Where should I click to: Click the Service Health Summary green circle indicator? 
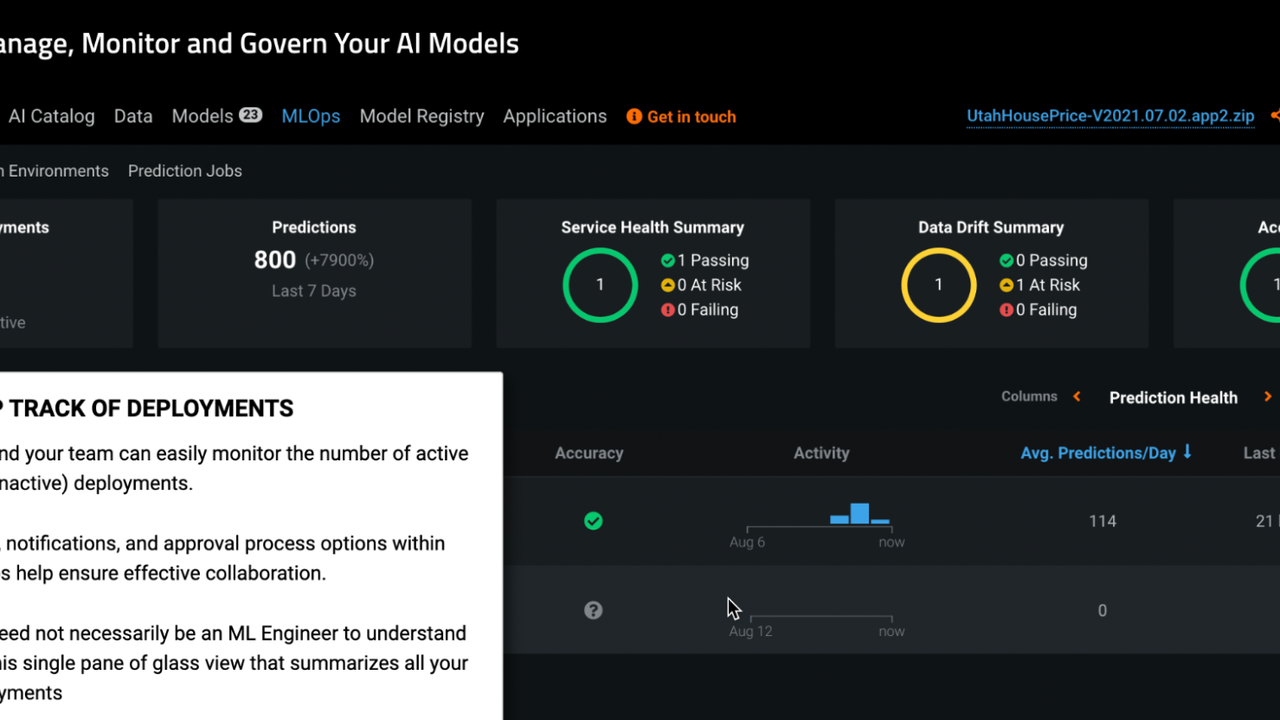click(600, 285)
